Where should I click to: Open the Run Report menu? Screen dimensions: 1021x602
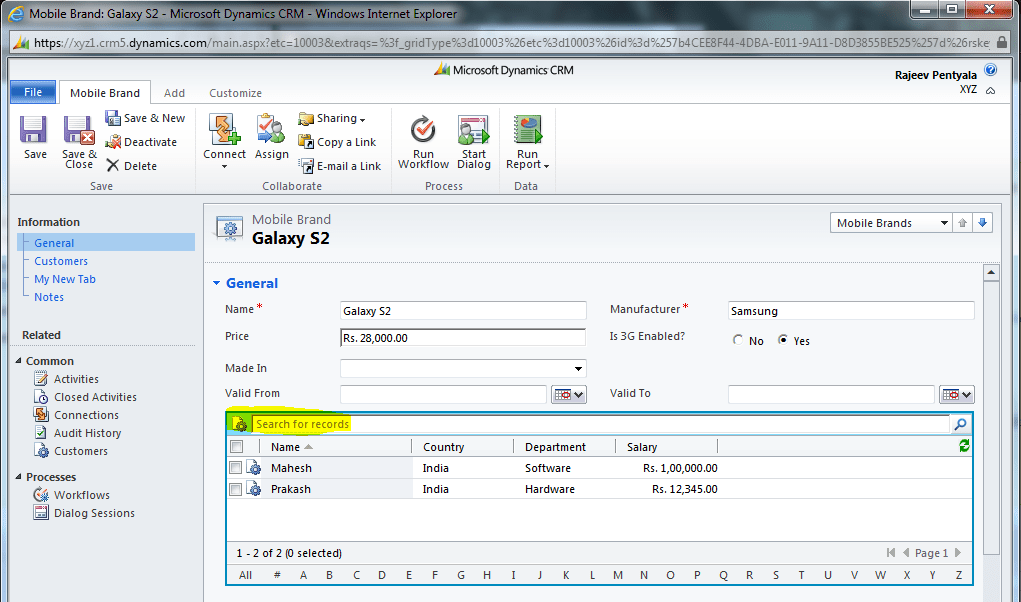pos(527,141)
